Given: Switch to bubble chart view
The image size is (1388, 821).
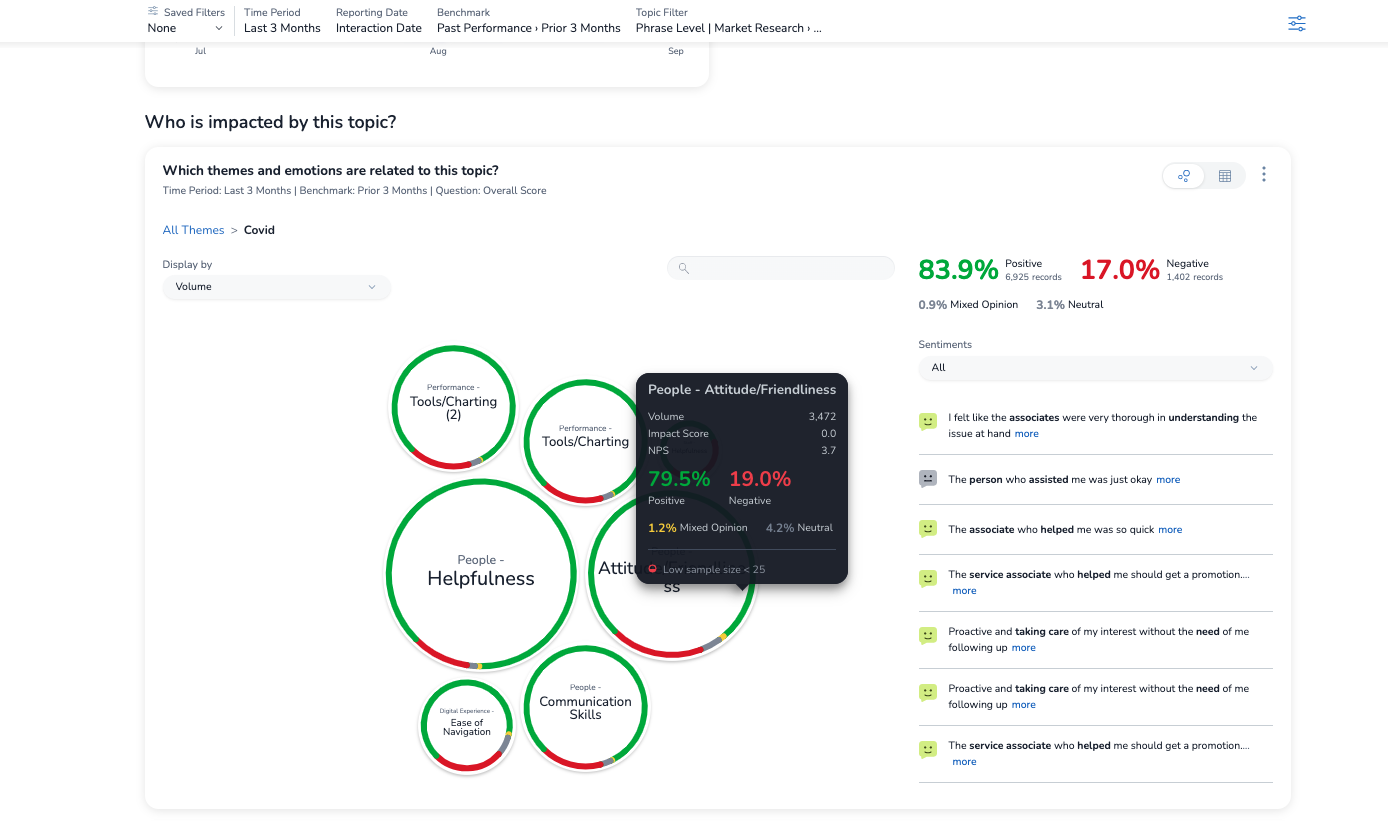Looking at the screenshot, I should (x=1184, y=176).
